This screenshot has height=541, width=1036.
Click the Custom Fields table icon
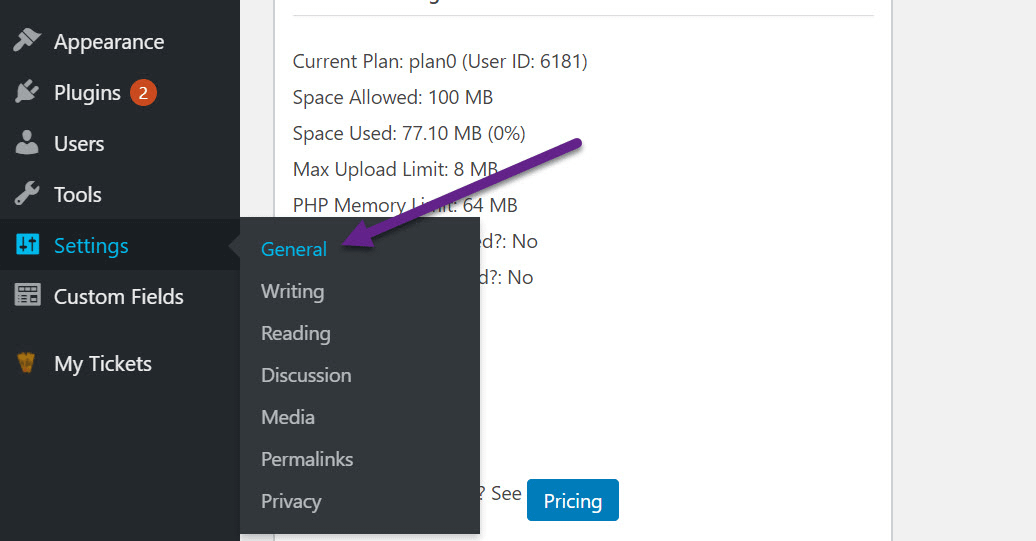tap(27, 295)
